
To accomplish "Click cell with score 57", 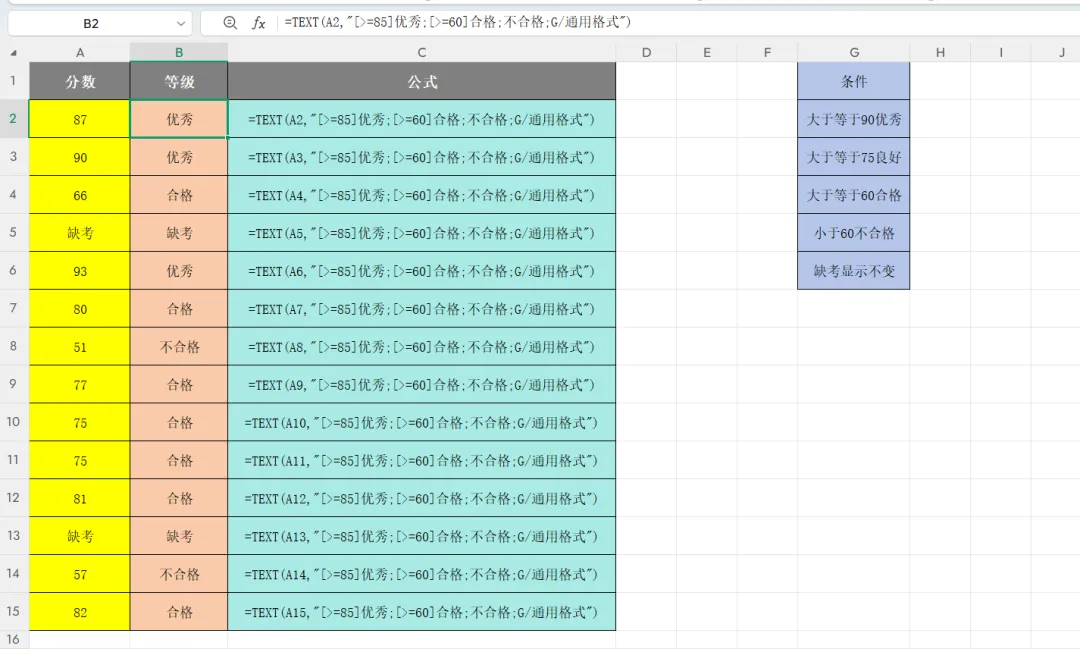I will click(80, 574).
